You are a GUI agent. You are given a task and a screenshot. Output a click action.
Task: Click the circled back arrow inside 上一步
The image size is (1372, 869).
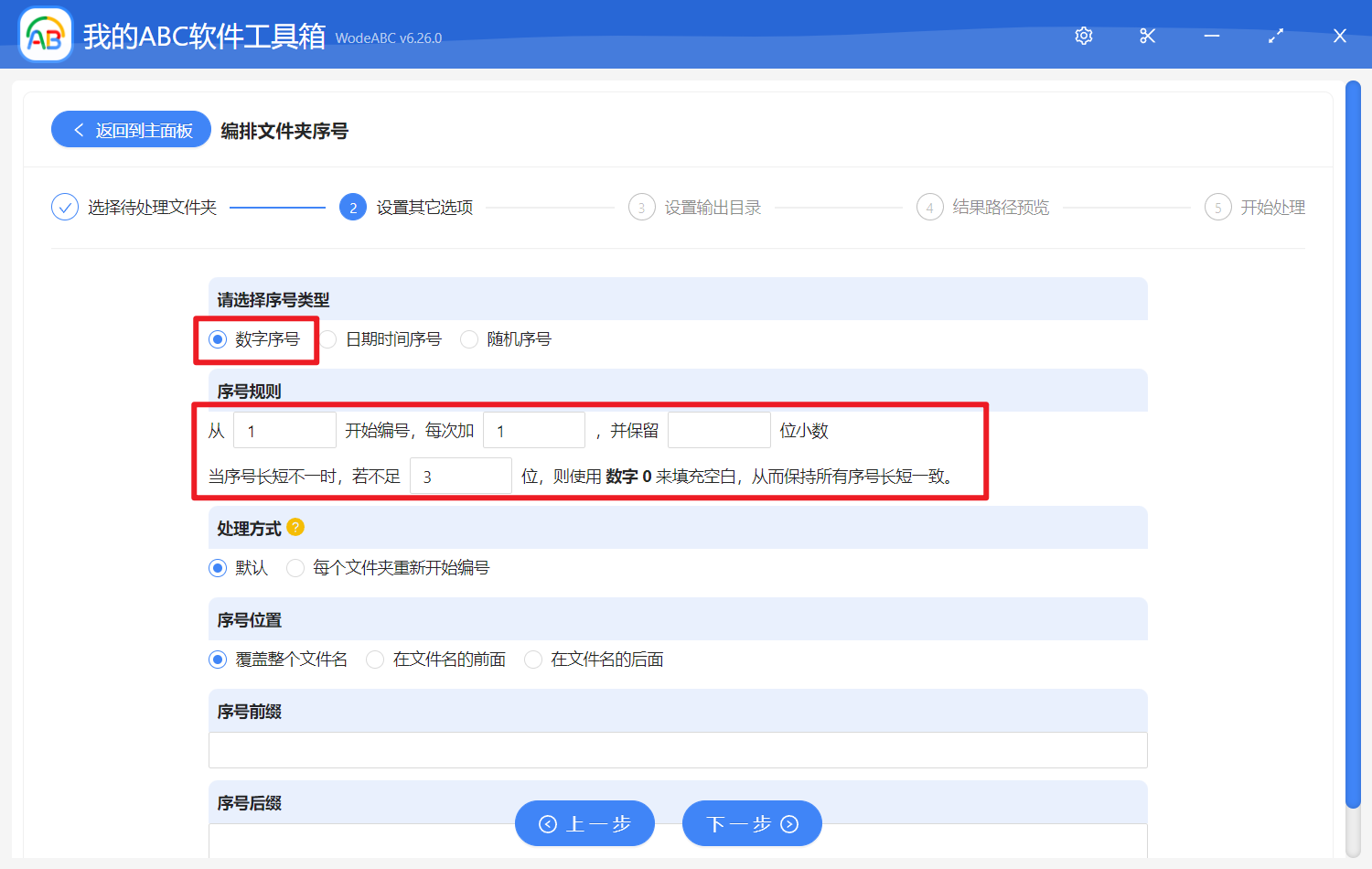548,823
